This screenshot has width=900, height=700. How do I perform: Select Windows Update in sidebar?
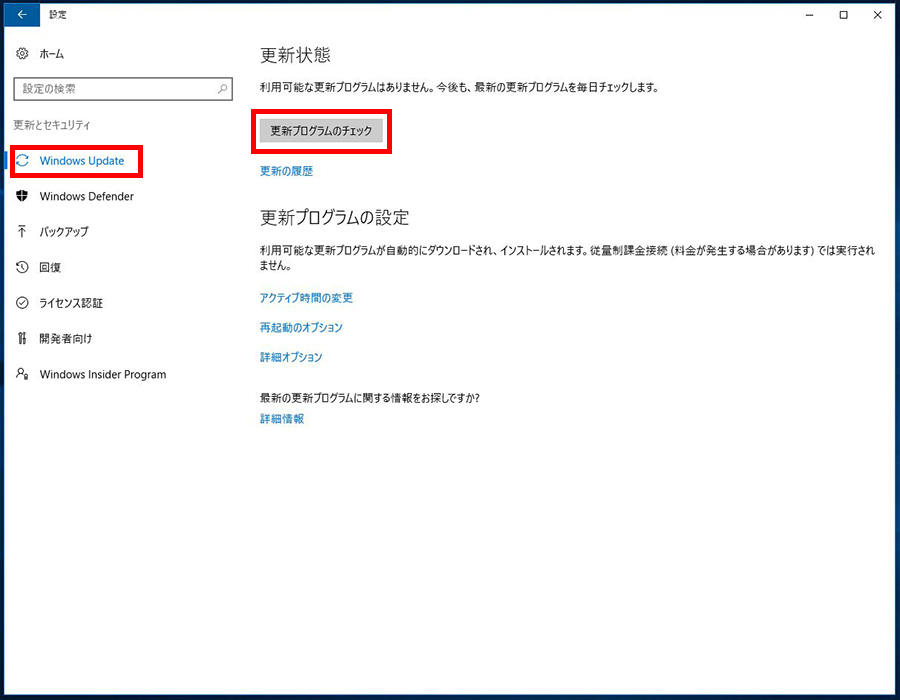click(x=82, y=161)
